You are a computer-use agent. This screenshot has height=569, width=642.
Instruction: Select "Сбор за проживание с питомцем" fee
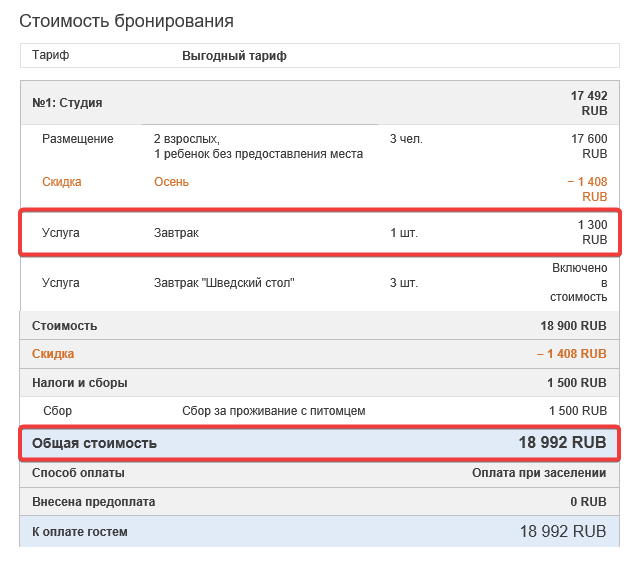point(273,411)
